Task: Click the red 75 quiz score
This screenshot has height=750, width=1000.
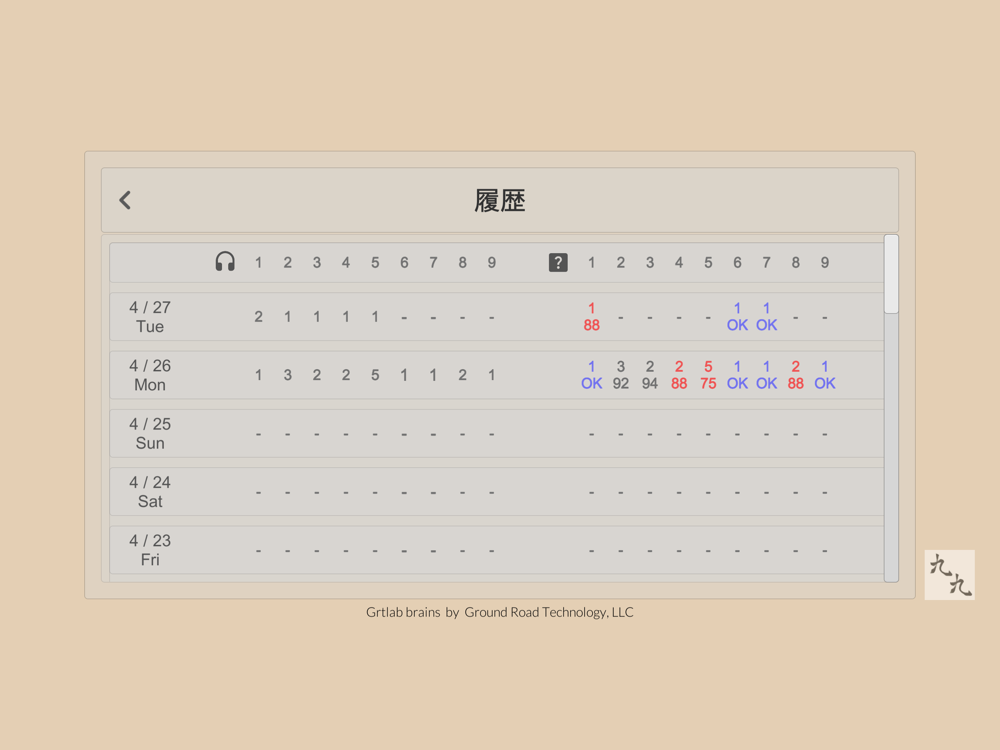Action: coord(708,383)
